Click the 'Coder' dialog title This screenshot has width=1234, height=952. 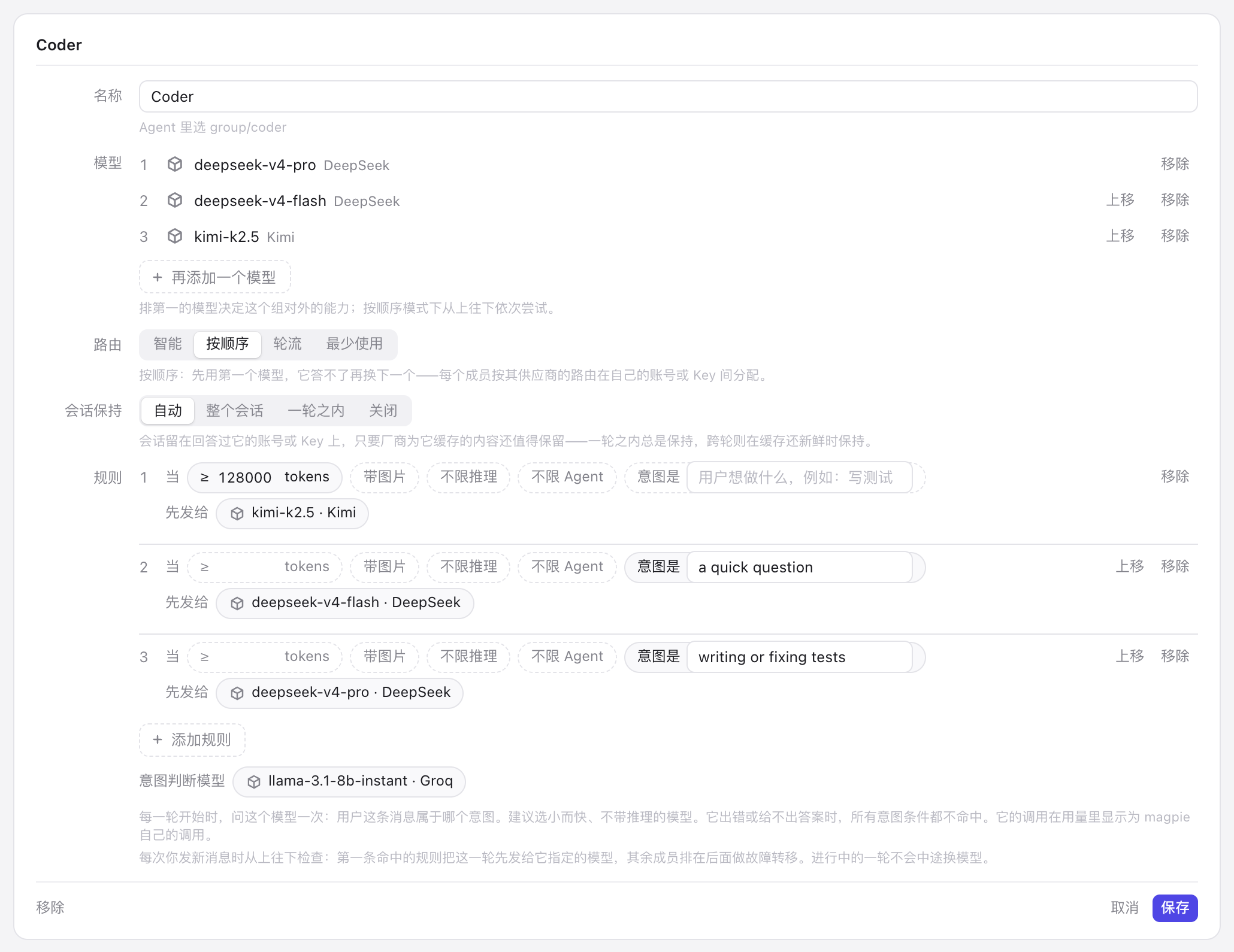click(59, 45)
